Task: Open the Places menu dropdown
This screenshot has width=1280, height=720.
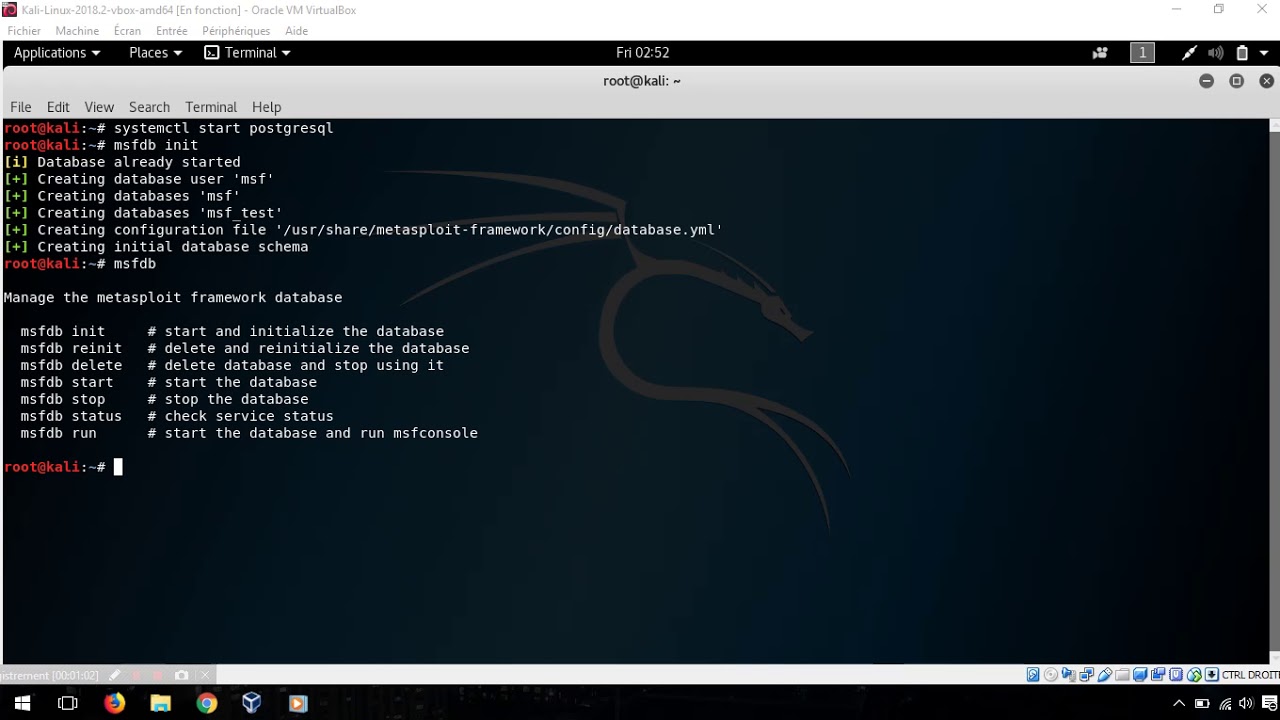Action: 155,53
